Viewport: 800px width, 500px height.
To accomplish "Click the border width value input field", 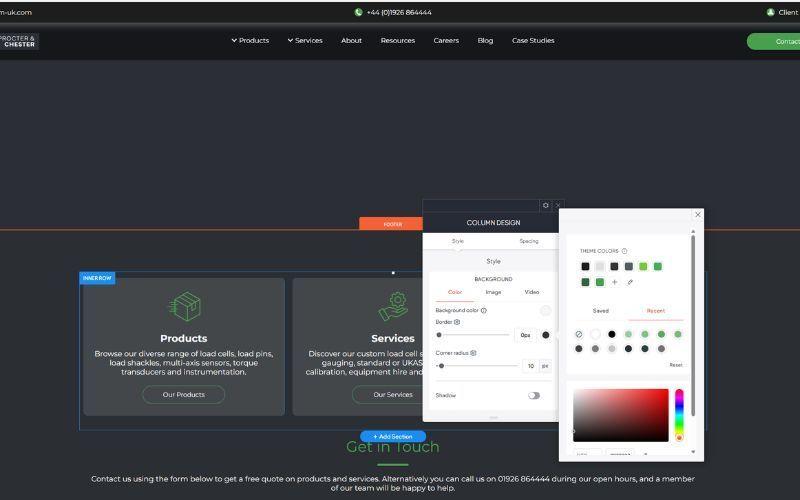I will (x=526, y=335).
